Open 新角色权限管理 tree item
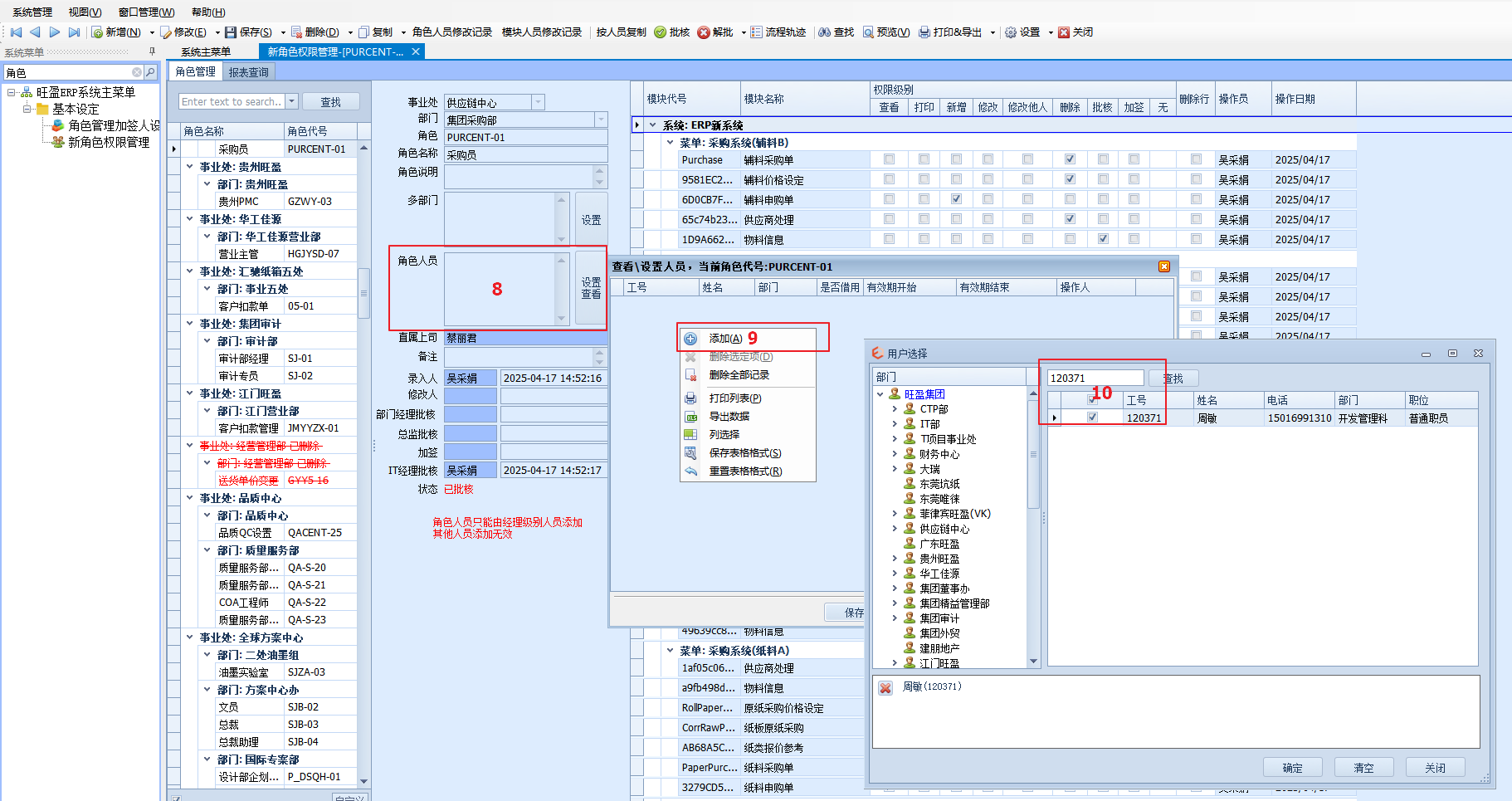 pyautogui.click(x=108, y=142)
